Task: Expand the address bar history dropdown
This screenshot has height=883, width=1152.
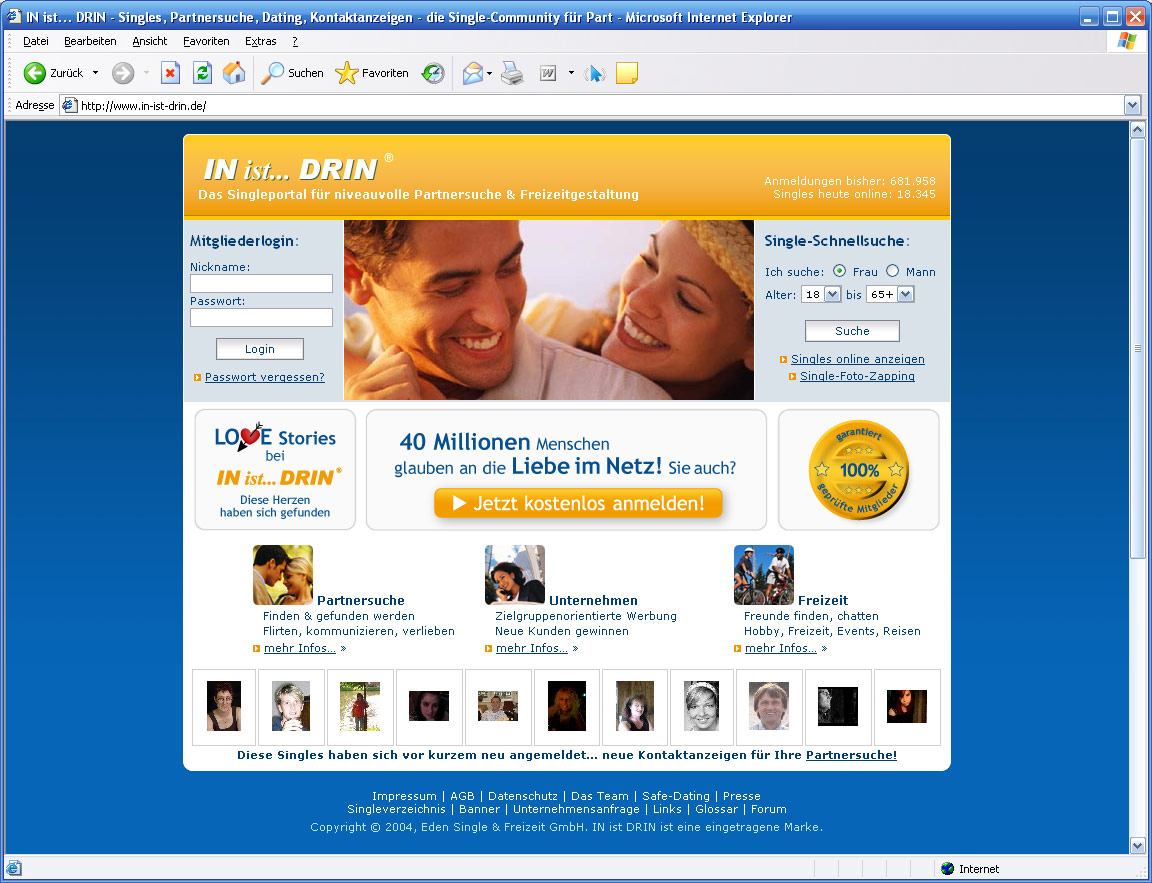Action: (x=1132, y=105)
